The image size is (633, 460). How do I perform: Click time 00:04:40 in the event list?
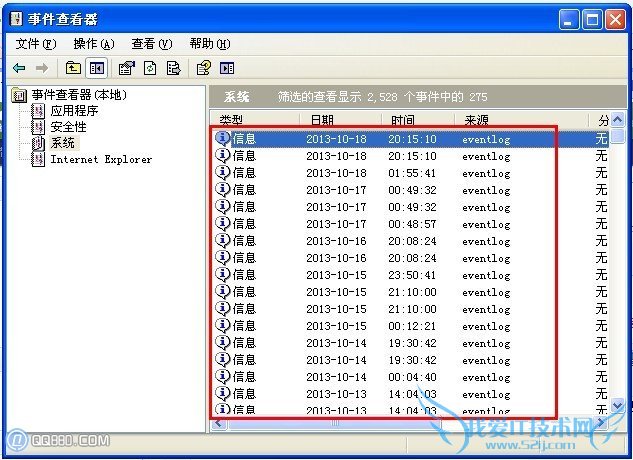click(412, 377)
